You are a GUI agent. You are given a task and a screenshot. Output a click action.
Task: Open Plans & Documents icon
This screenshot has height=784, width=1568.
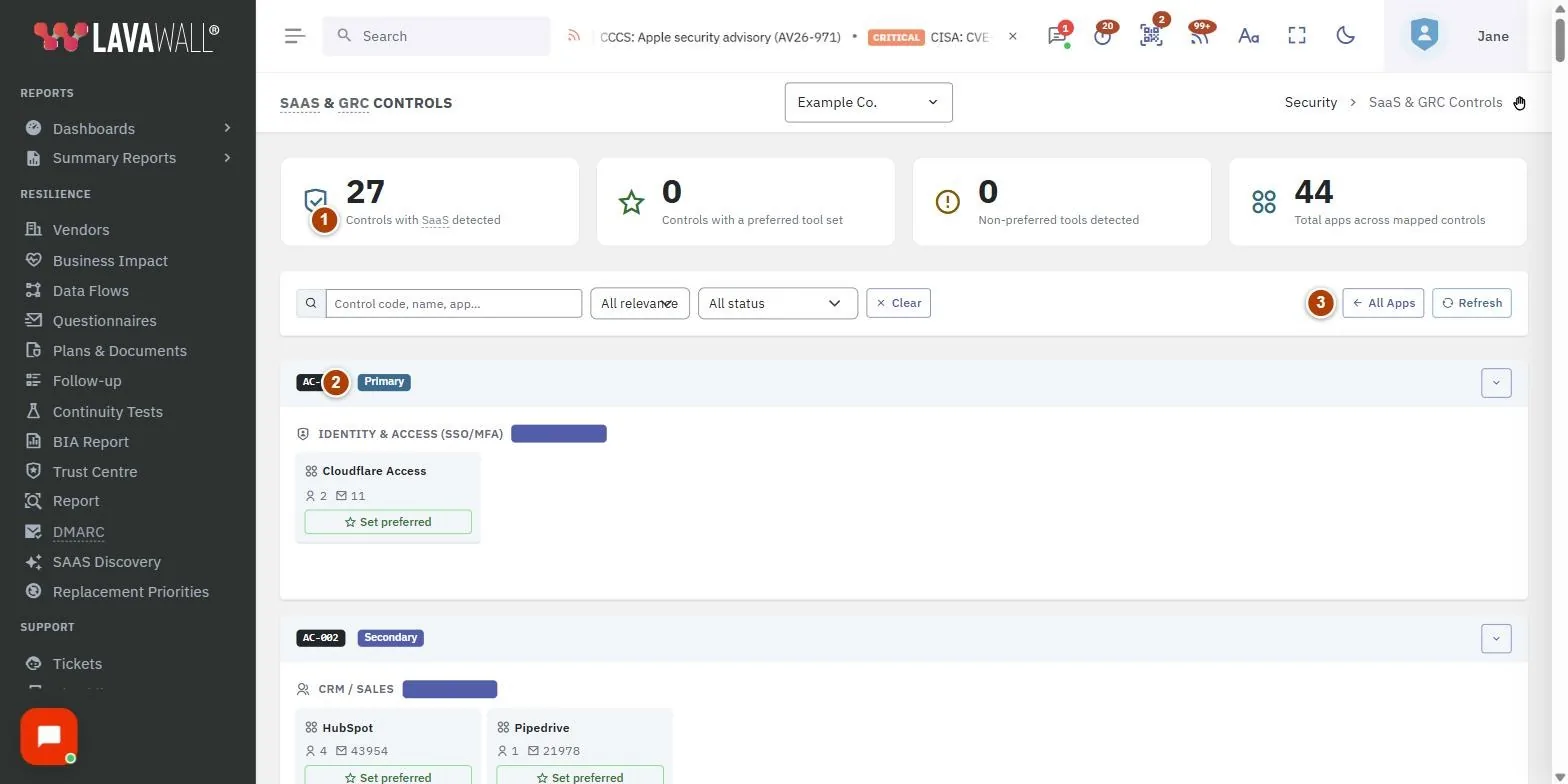click(x=33, y=351)
